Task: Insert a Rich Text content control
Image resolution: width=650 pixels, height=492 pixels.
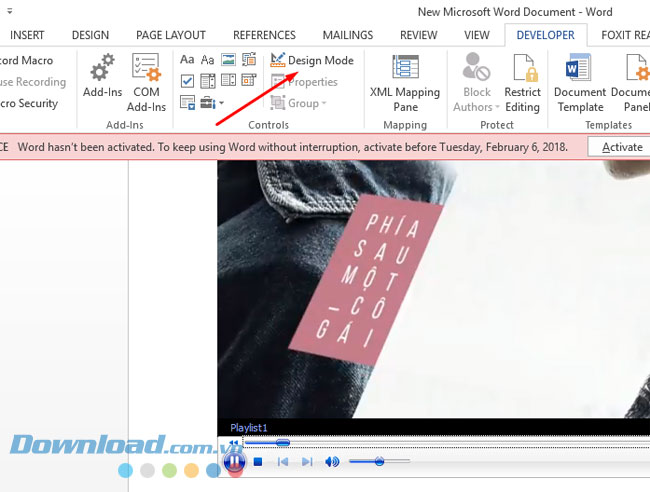Action: pyautogui.click(x=187, y=60)
